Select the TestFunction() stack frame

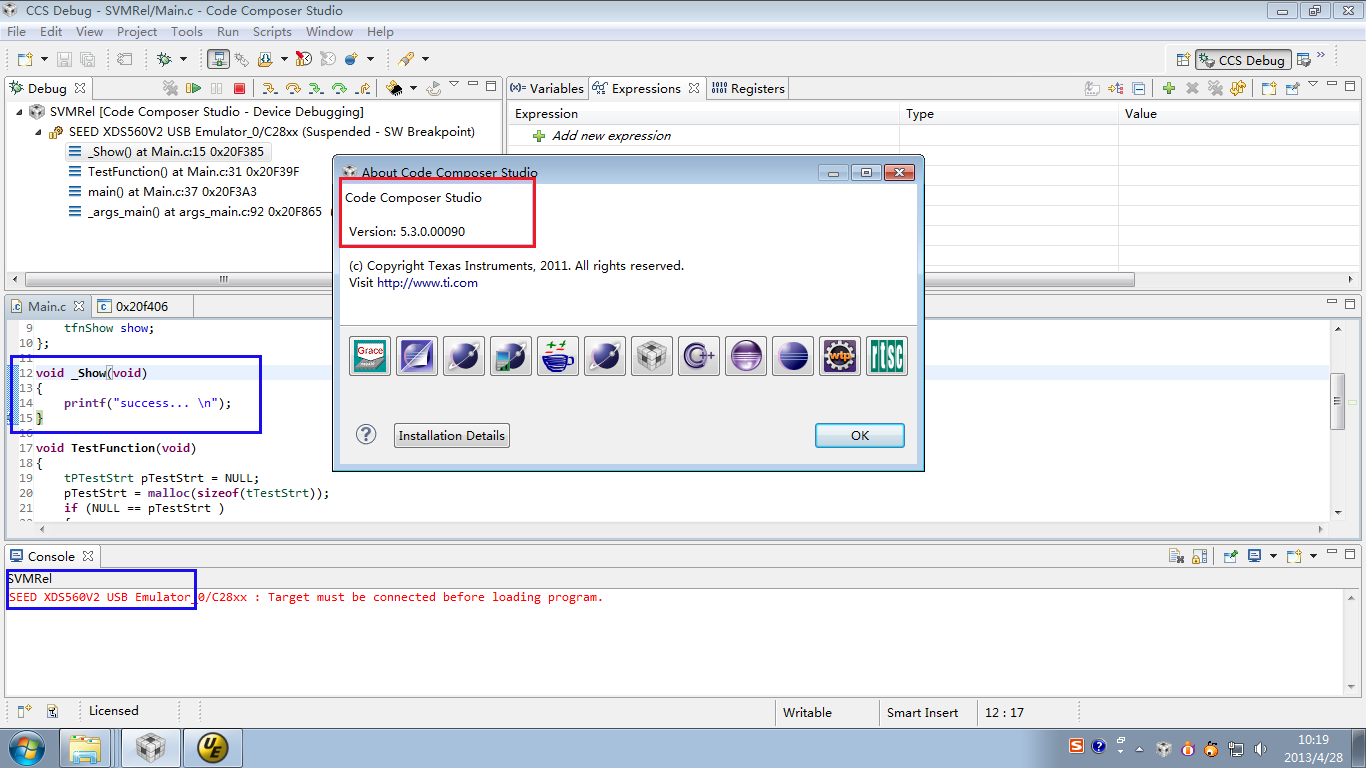[x=192, y=172]
